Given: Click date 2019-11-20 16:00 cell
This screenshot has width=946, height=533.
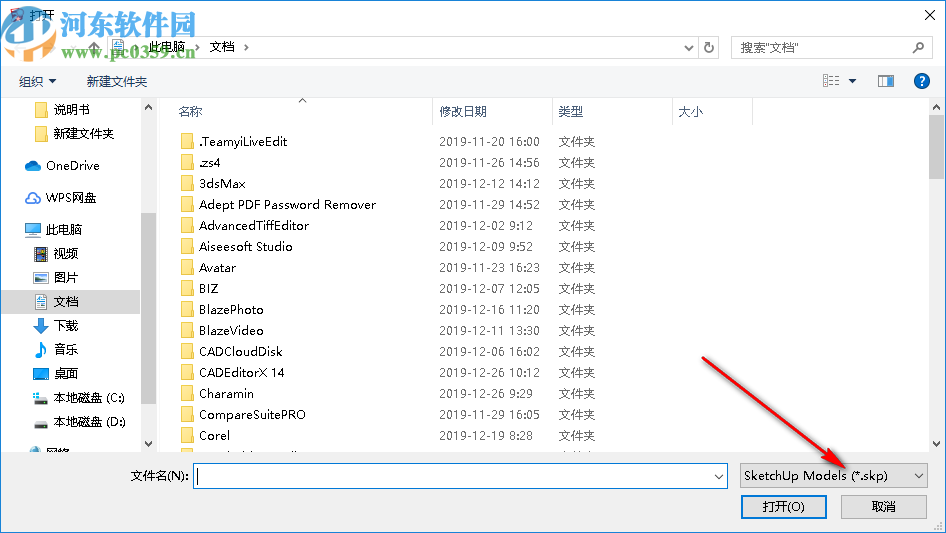Looking at the screenshot, I should pyautogui.click(x=489, y=141).
